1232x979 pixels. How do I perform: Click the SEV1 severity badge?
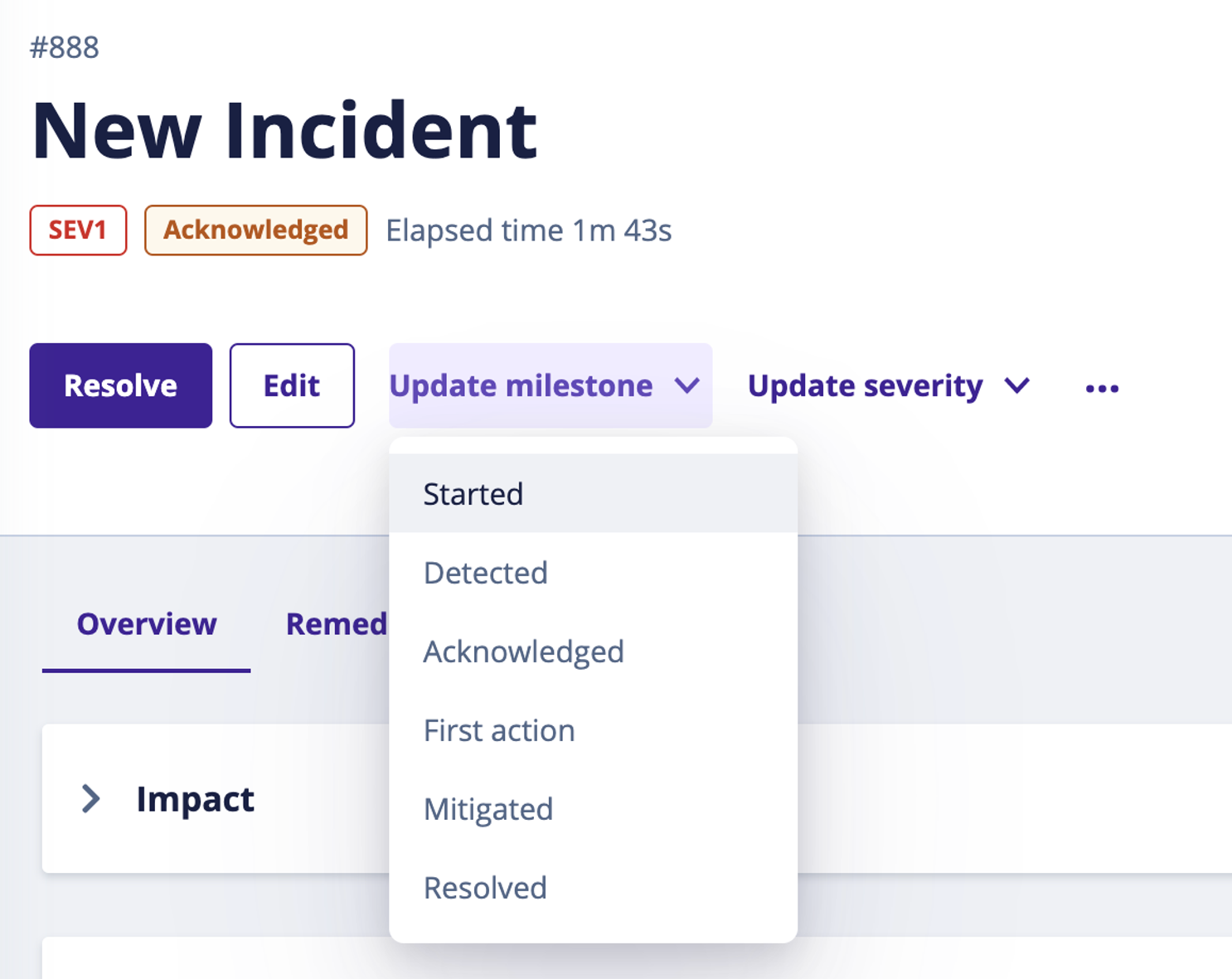(x=78, y=230)
